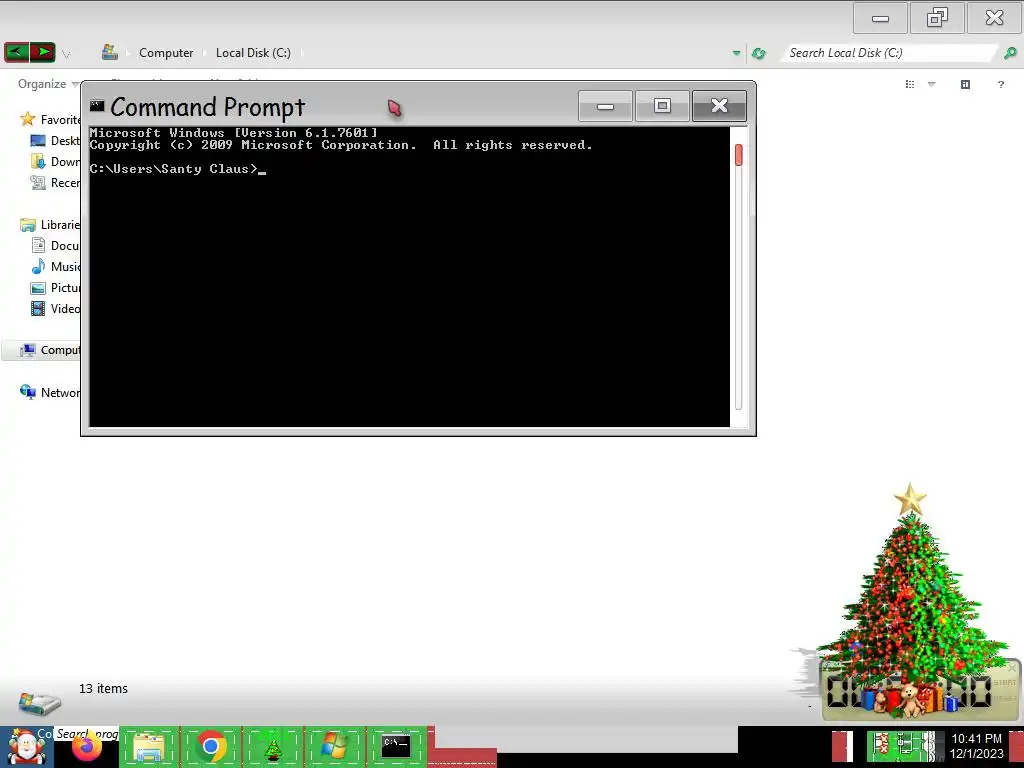
Task: Click the '13 items' status text
Action: coord(103,688)
